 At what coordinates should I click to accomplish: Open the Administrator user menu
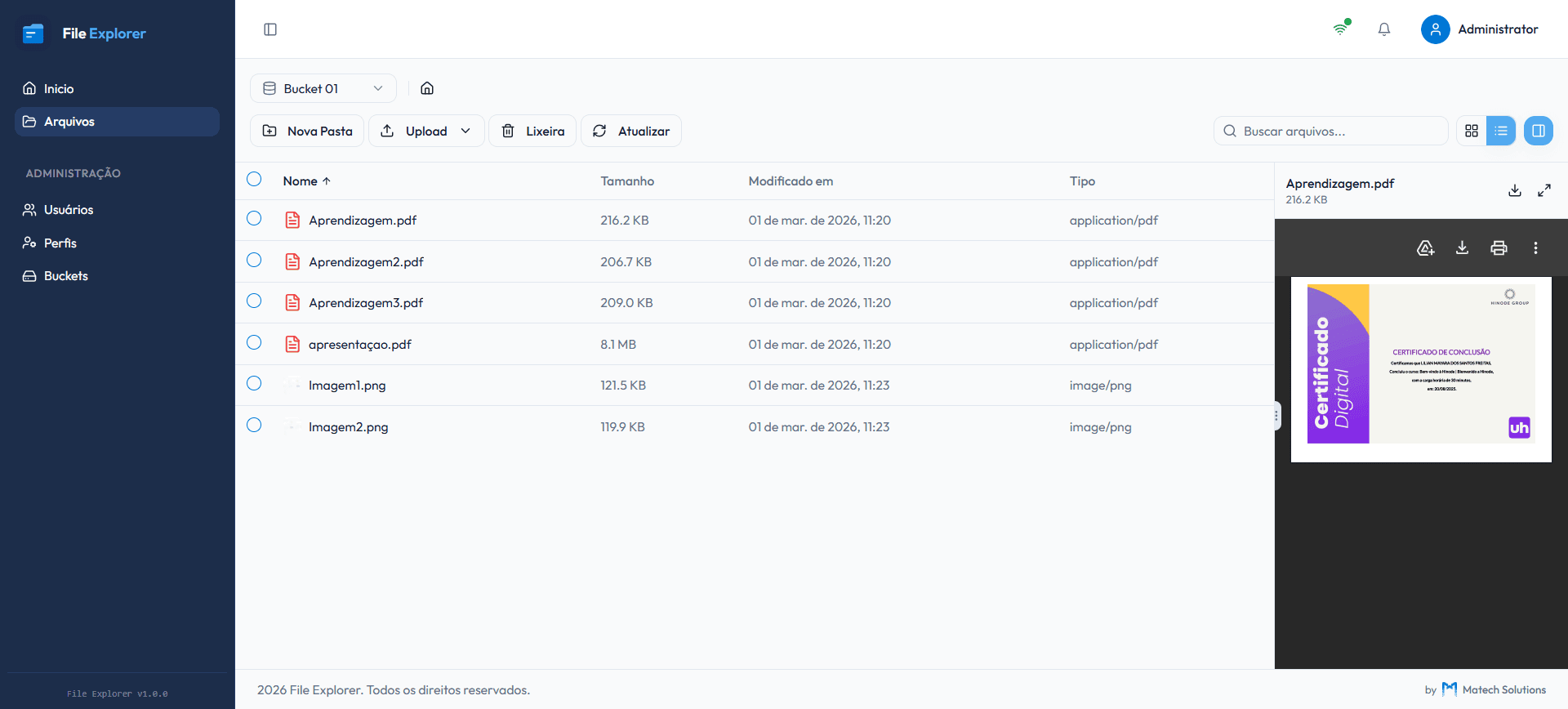pos(1479,29)
